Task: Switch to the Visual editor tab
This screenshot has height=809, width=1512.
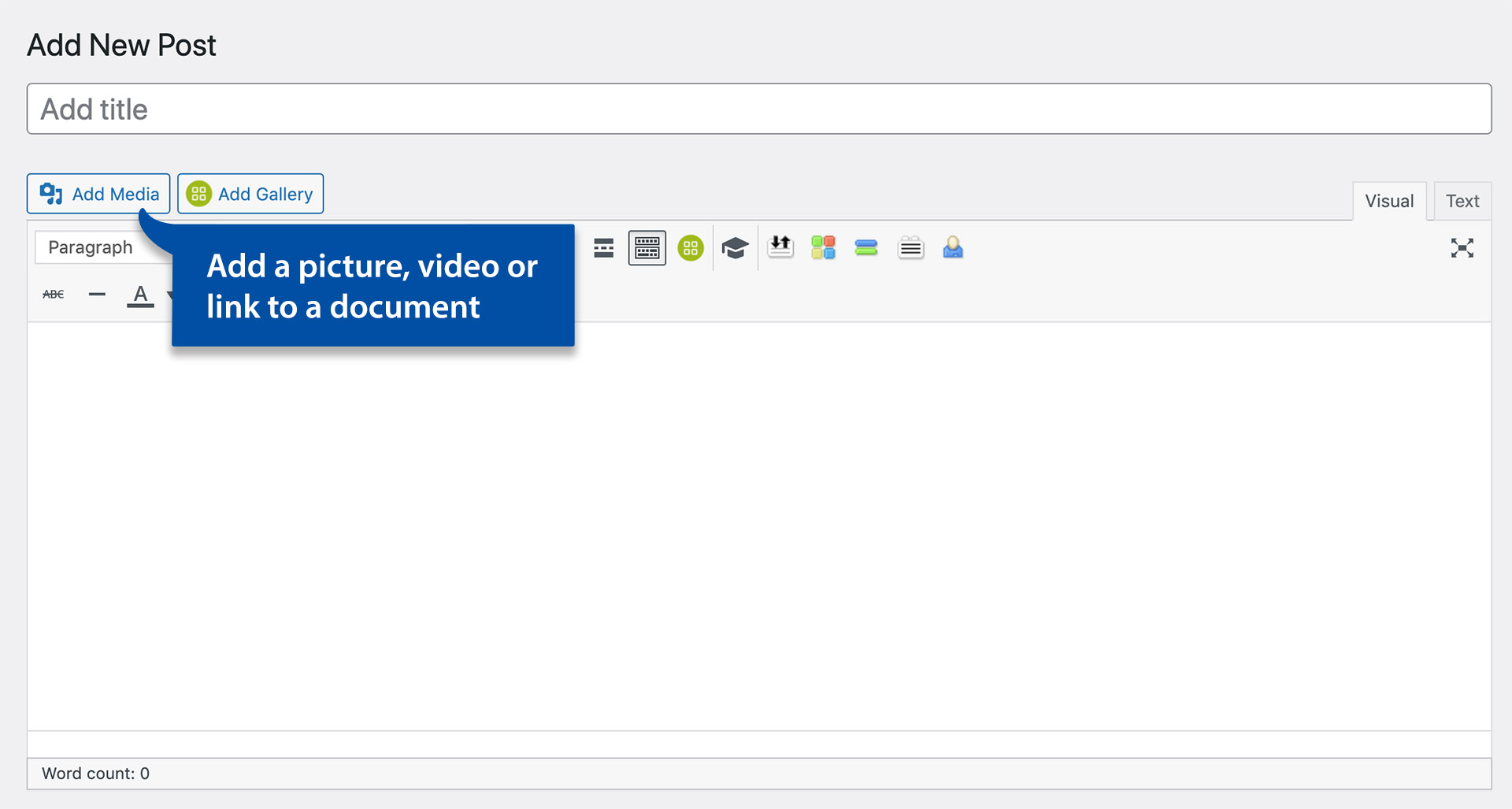Action: click(x=1389, y=201)
